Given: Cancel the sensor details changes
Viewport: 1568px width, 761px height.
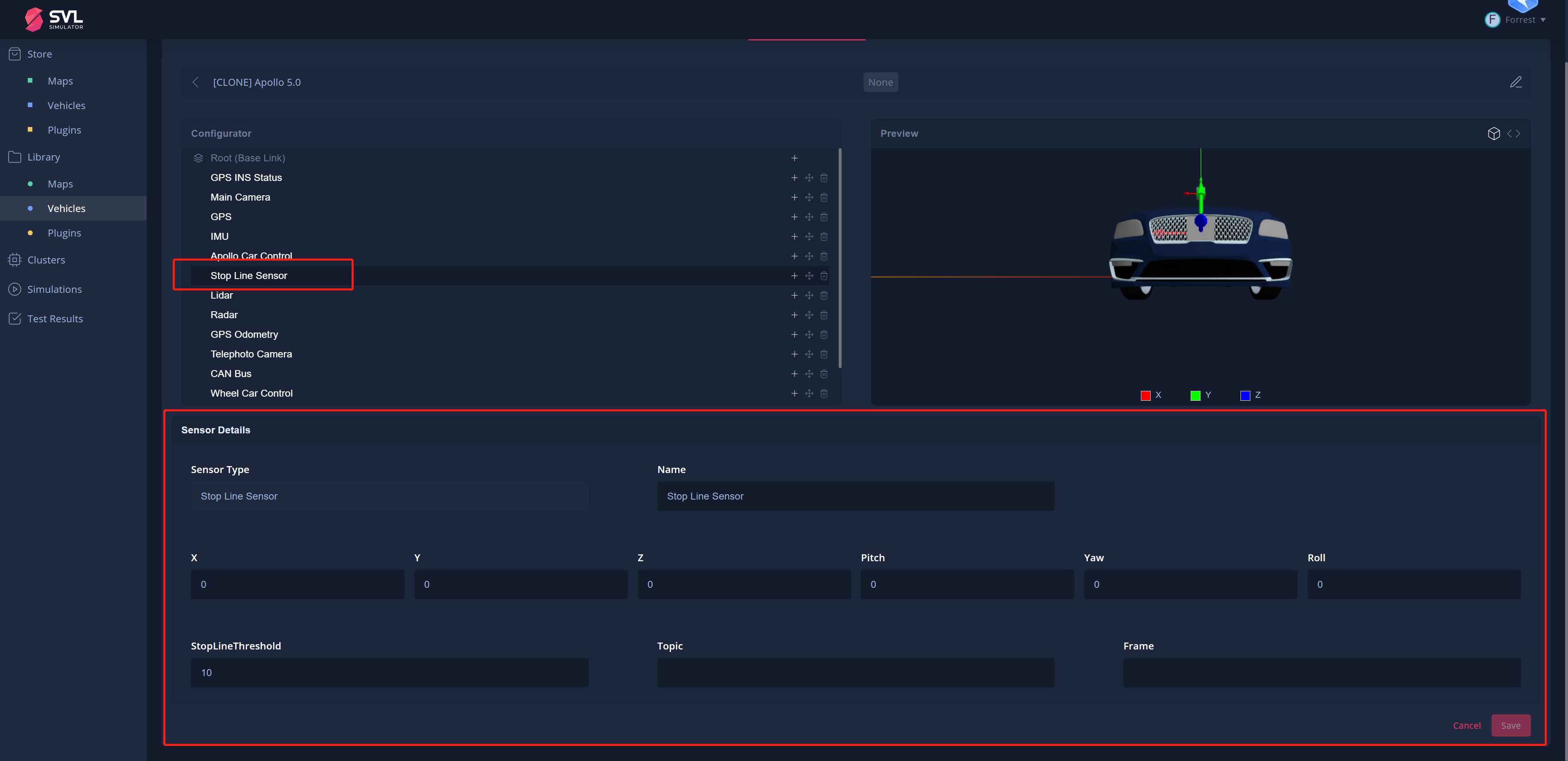Looking at the screenshot, I should click(1466, 725).
